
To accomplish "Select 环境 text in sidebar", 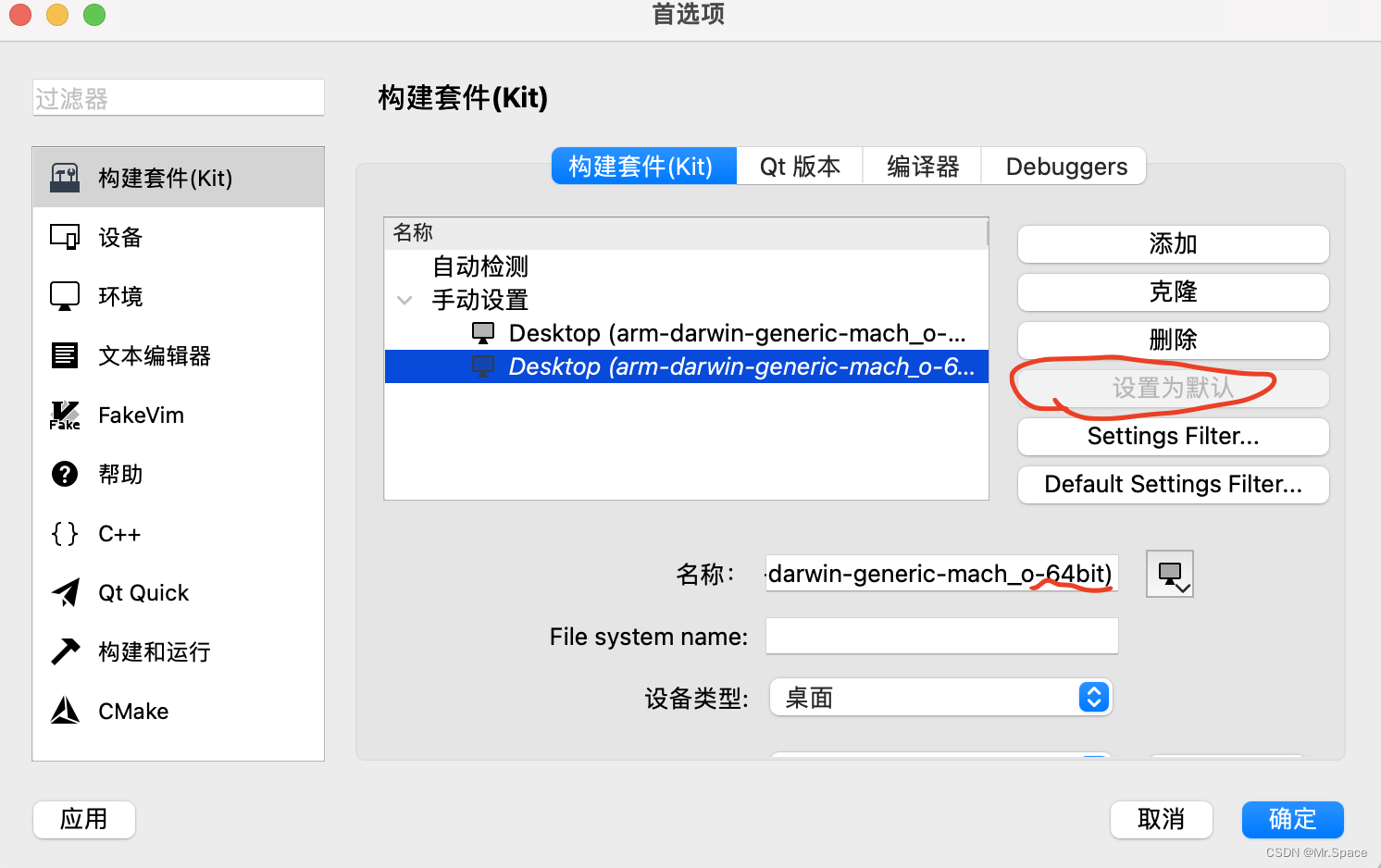I will click(x=120, y=297).
